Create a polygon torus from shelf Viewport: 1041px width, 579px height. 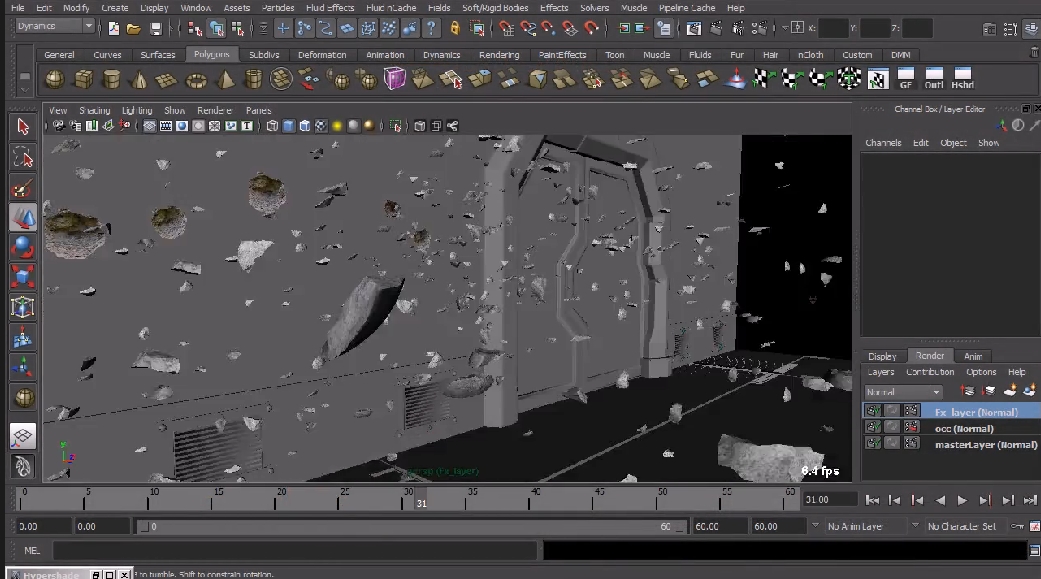(196, 80)
